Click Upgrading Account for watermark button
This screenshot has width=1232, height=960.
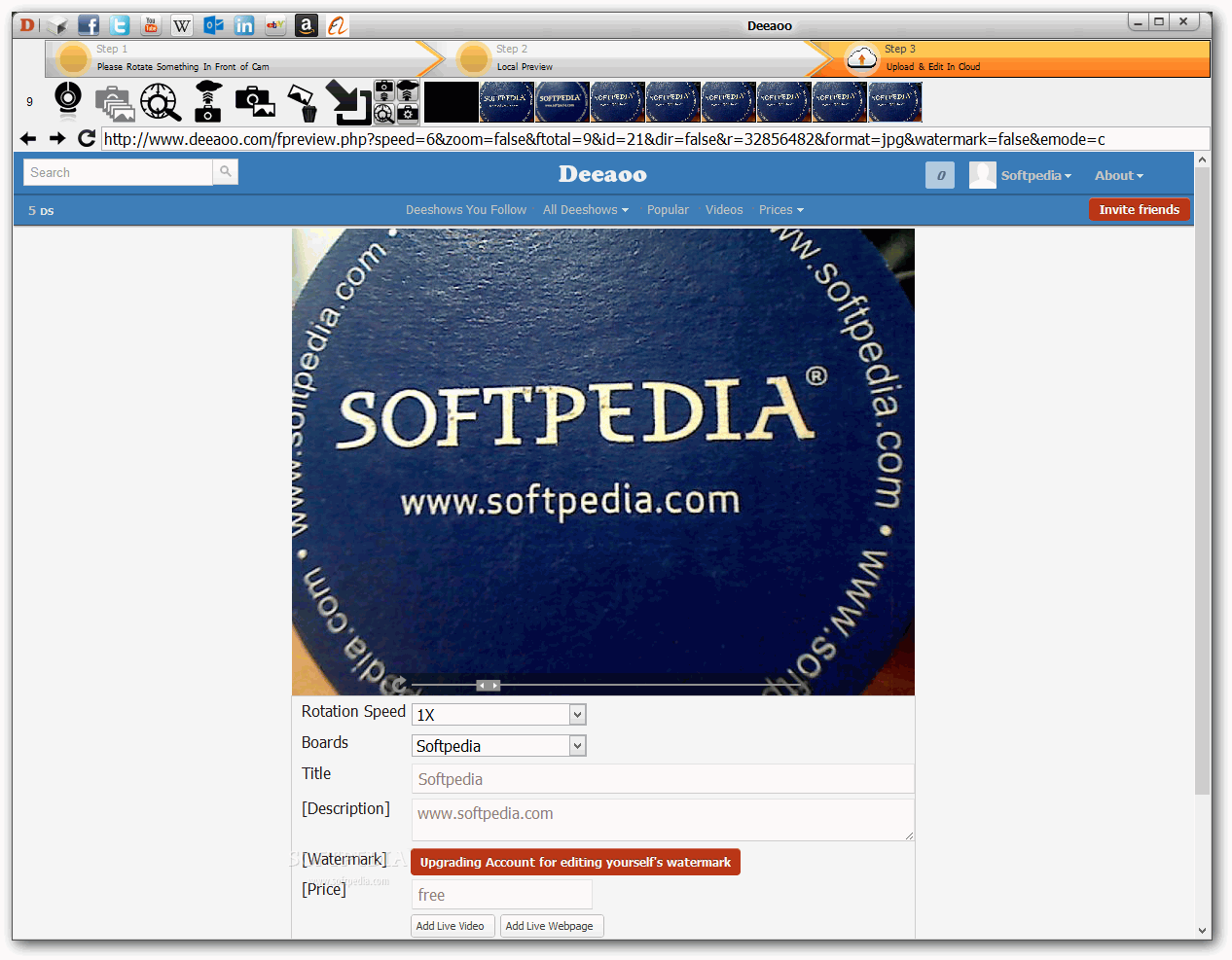pyautogui.click(x=575, y=863)
